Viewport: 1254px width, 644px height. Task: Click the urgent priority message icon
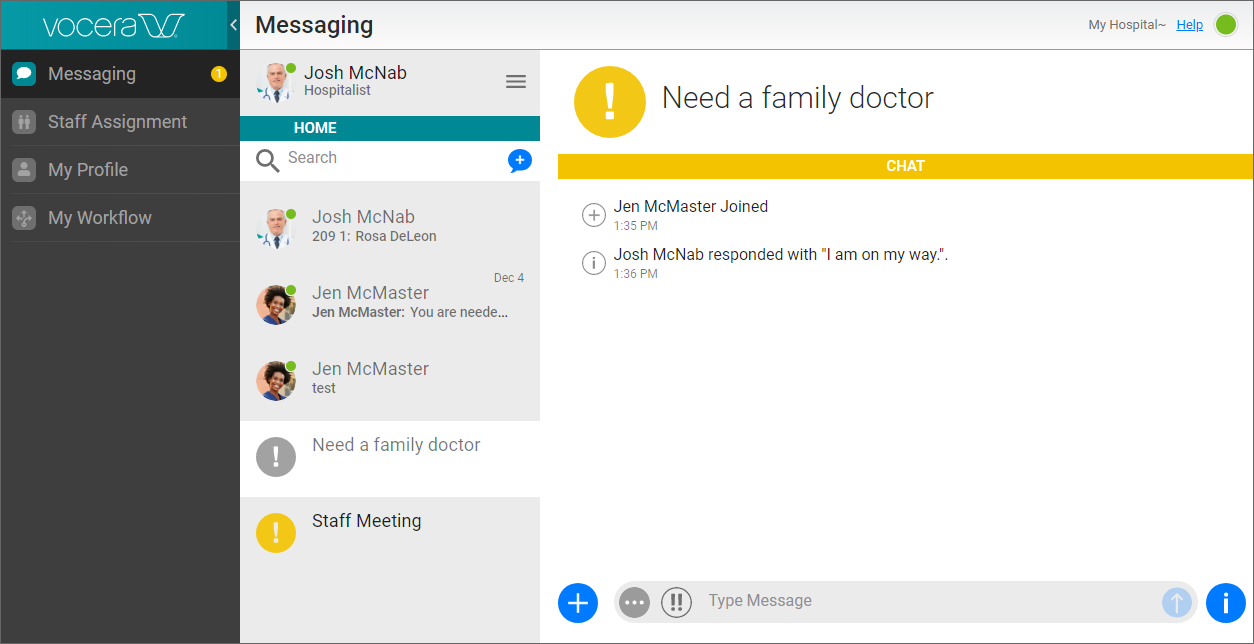click(x=610, y=101)
